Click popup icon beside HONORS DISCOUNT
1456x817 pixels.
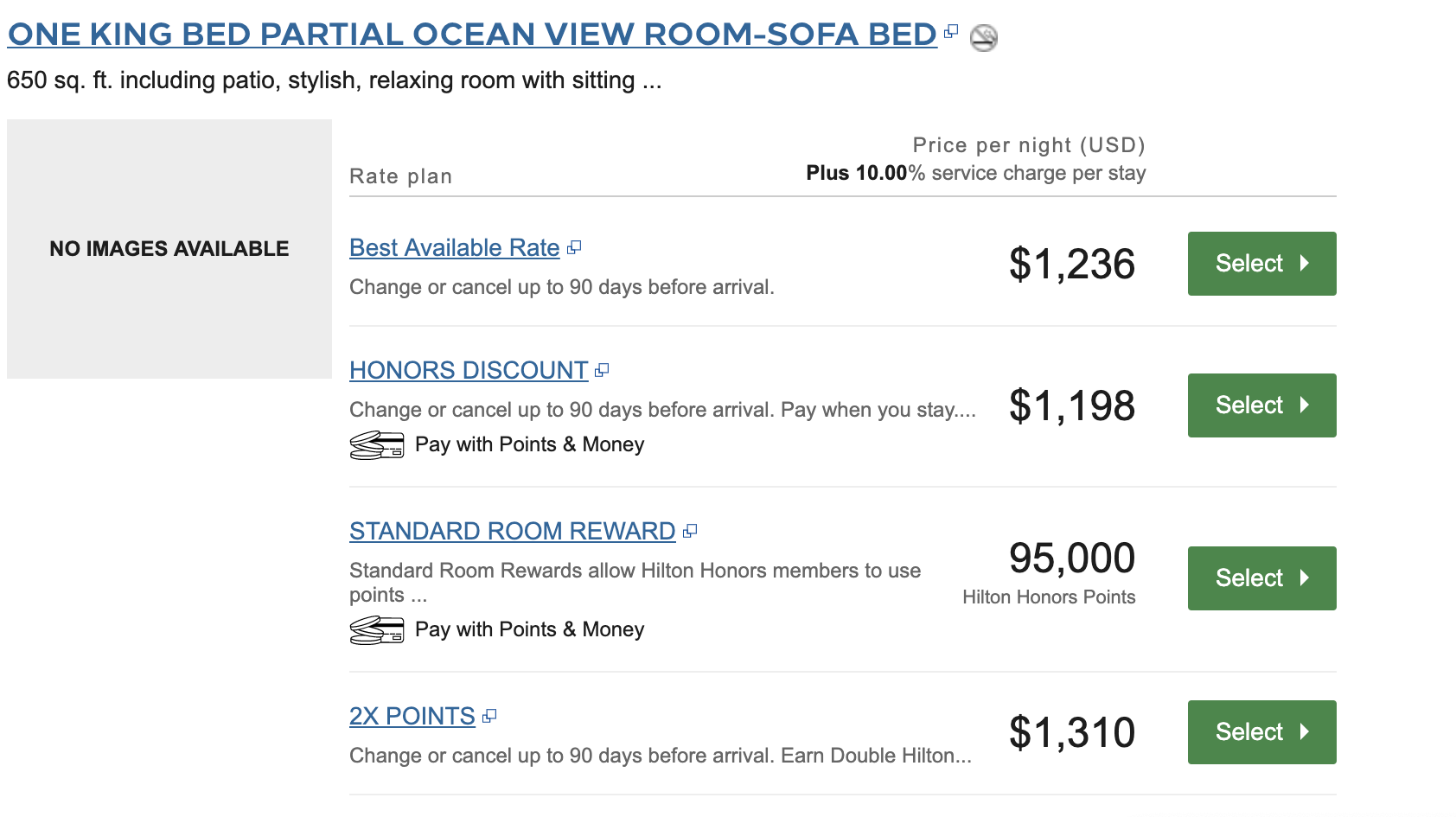[x=602, y=371]
